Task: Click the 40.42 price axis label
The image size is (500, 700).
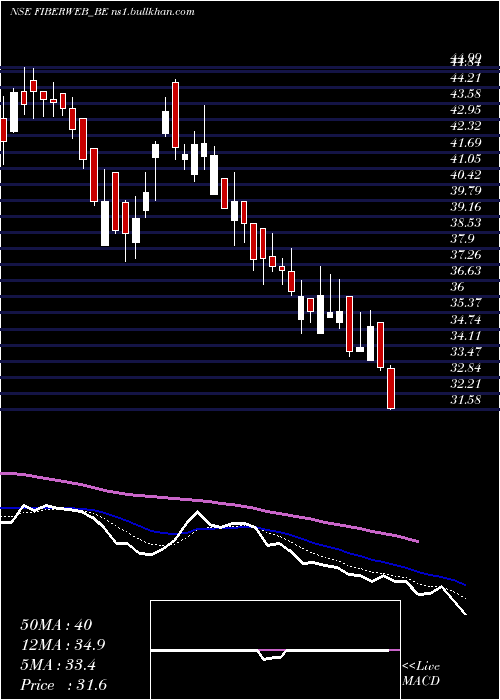Action: [465, 175]
